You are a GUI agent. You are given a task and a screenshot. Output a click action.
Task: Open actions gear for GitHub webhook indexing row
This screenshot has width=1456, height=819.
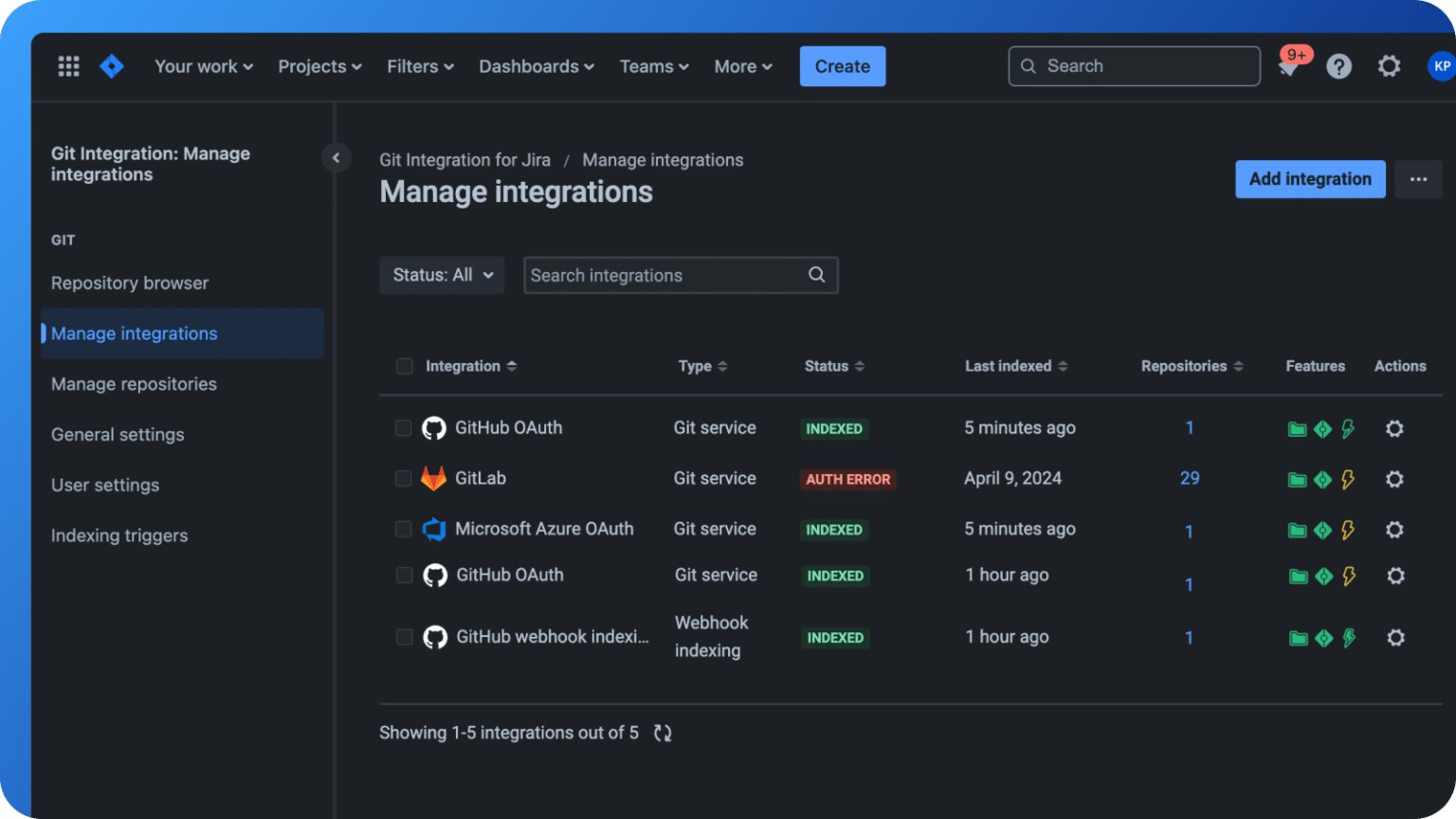1395,638
